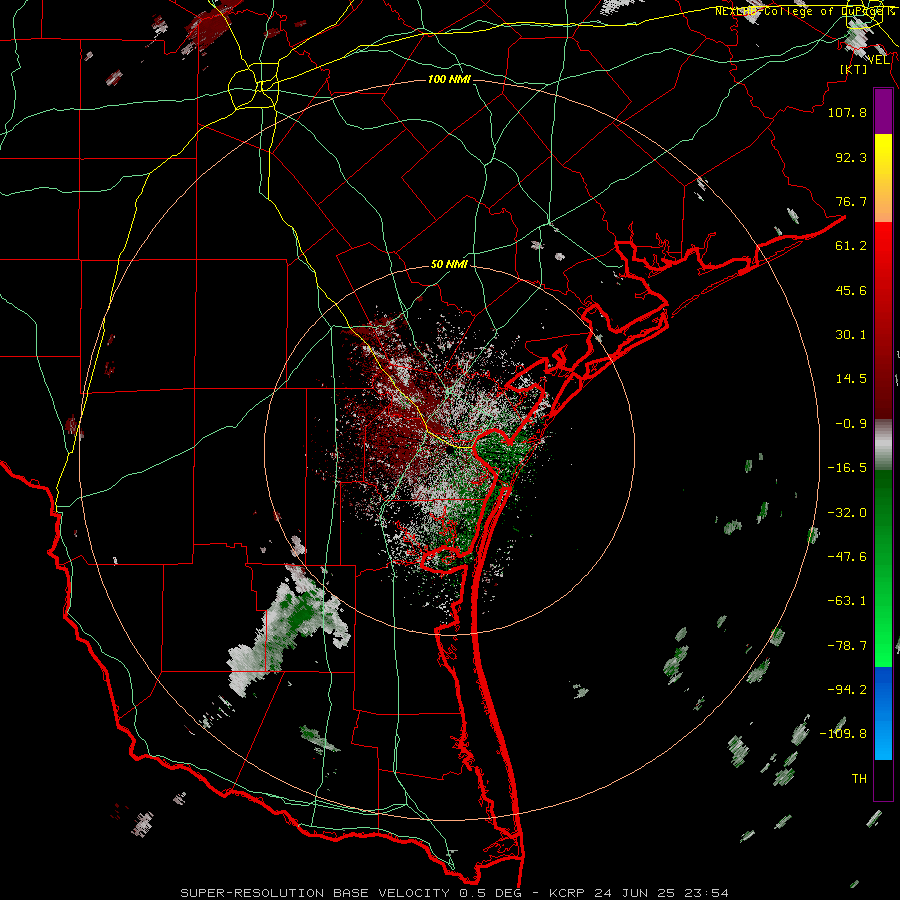Viewport: 900px width, 900px height.
Task: Click the 76.7 value on velocity scale
Action: 851,201
